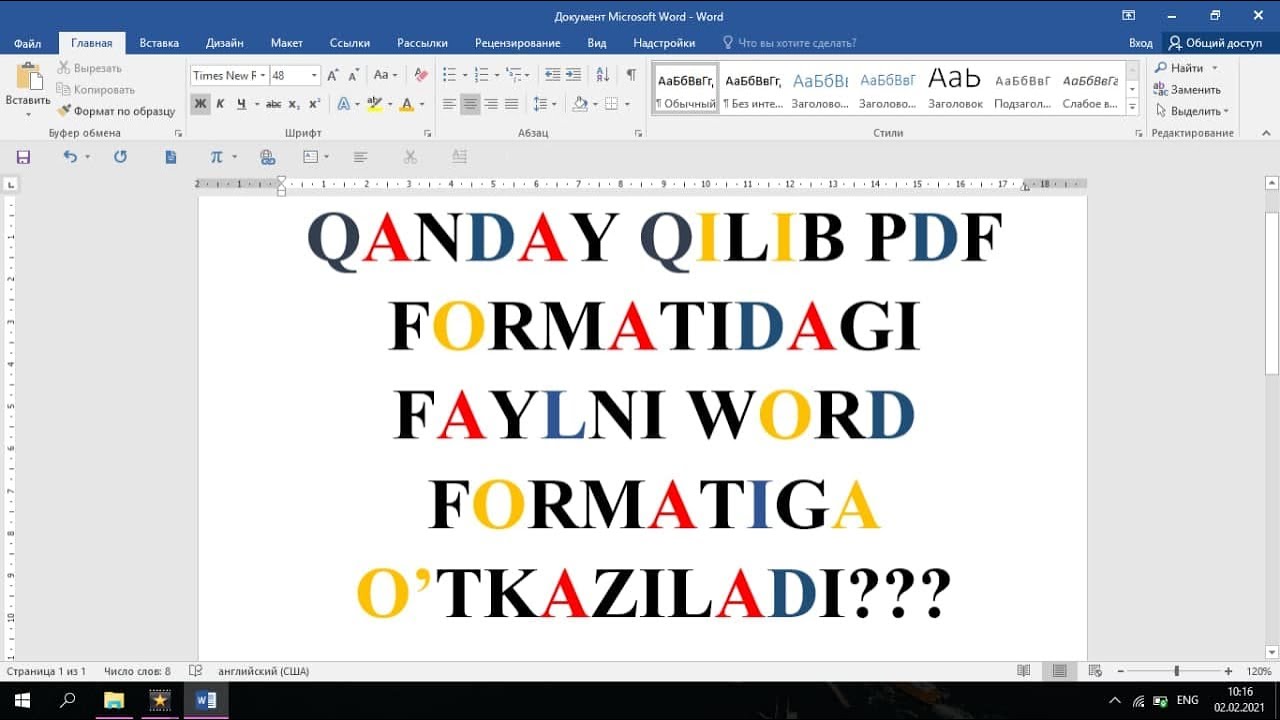Clear all formatting with eraser icon
Image resolution: width=1280 pixels, height=720 pixels.
421,75
